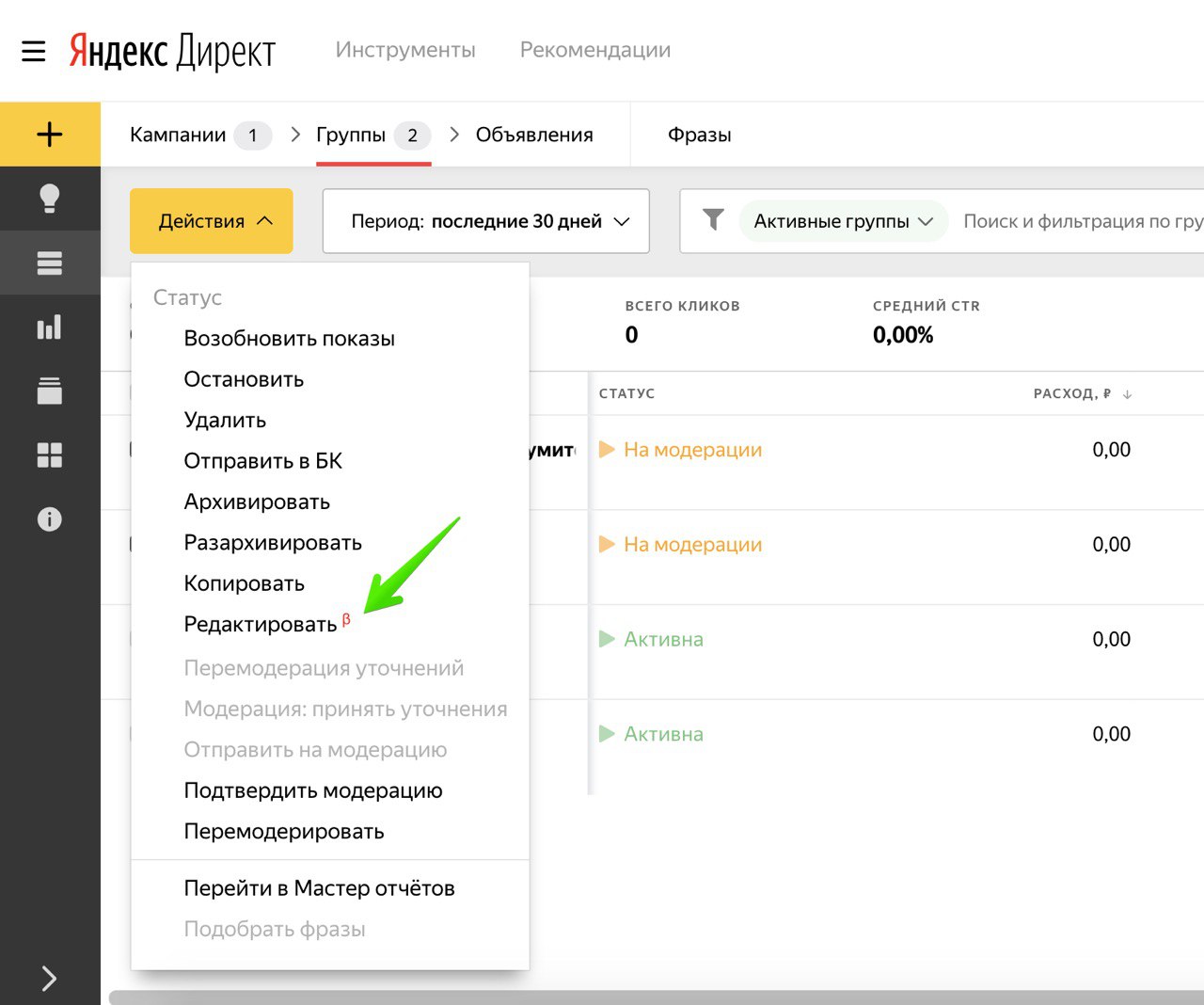Expand the Активные группы filter
1204x1005 pixels.
(x=843, y=221)
